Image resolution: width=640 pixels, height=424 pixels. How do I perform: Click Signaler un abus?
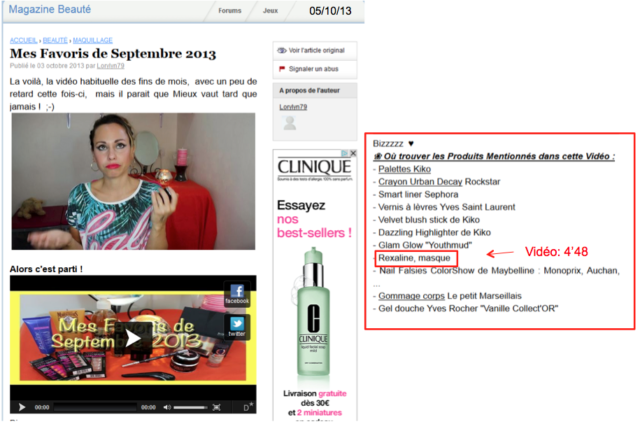313,69
